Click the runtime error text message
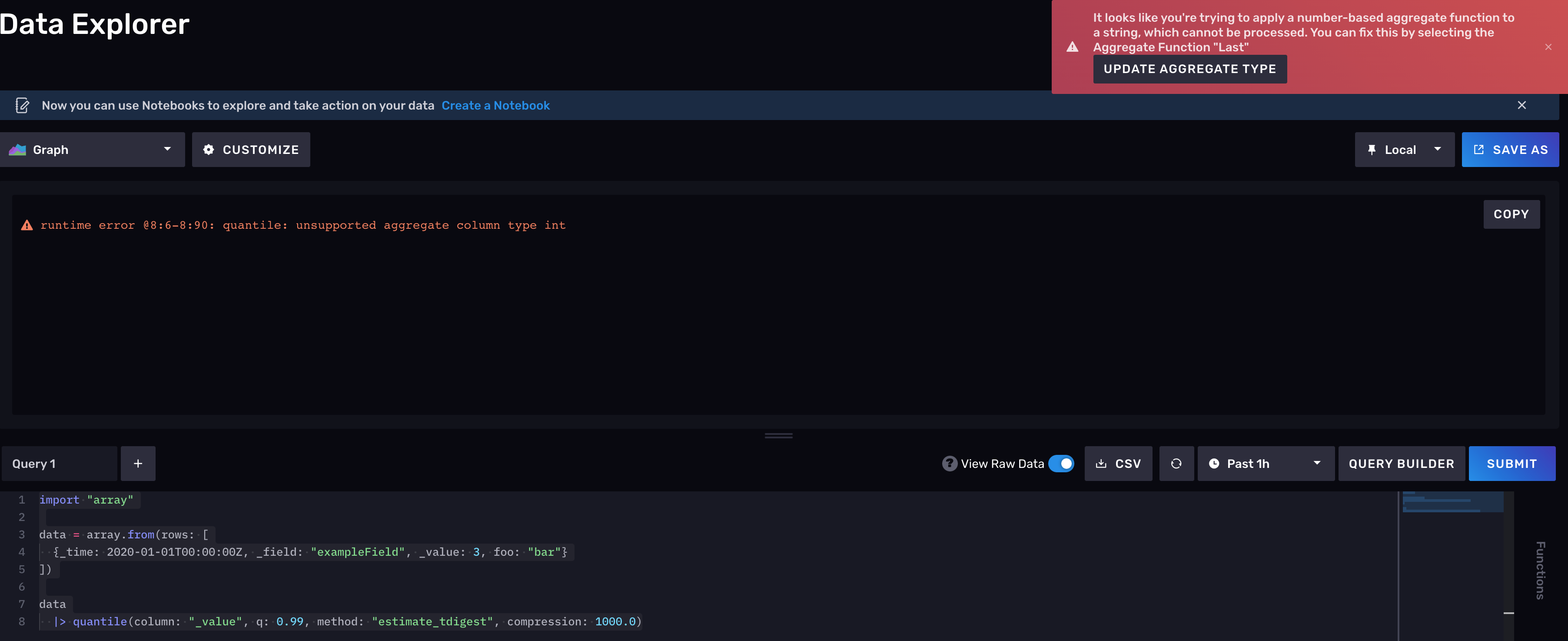 pos(302,225)
